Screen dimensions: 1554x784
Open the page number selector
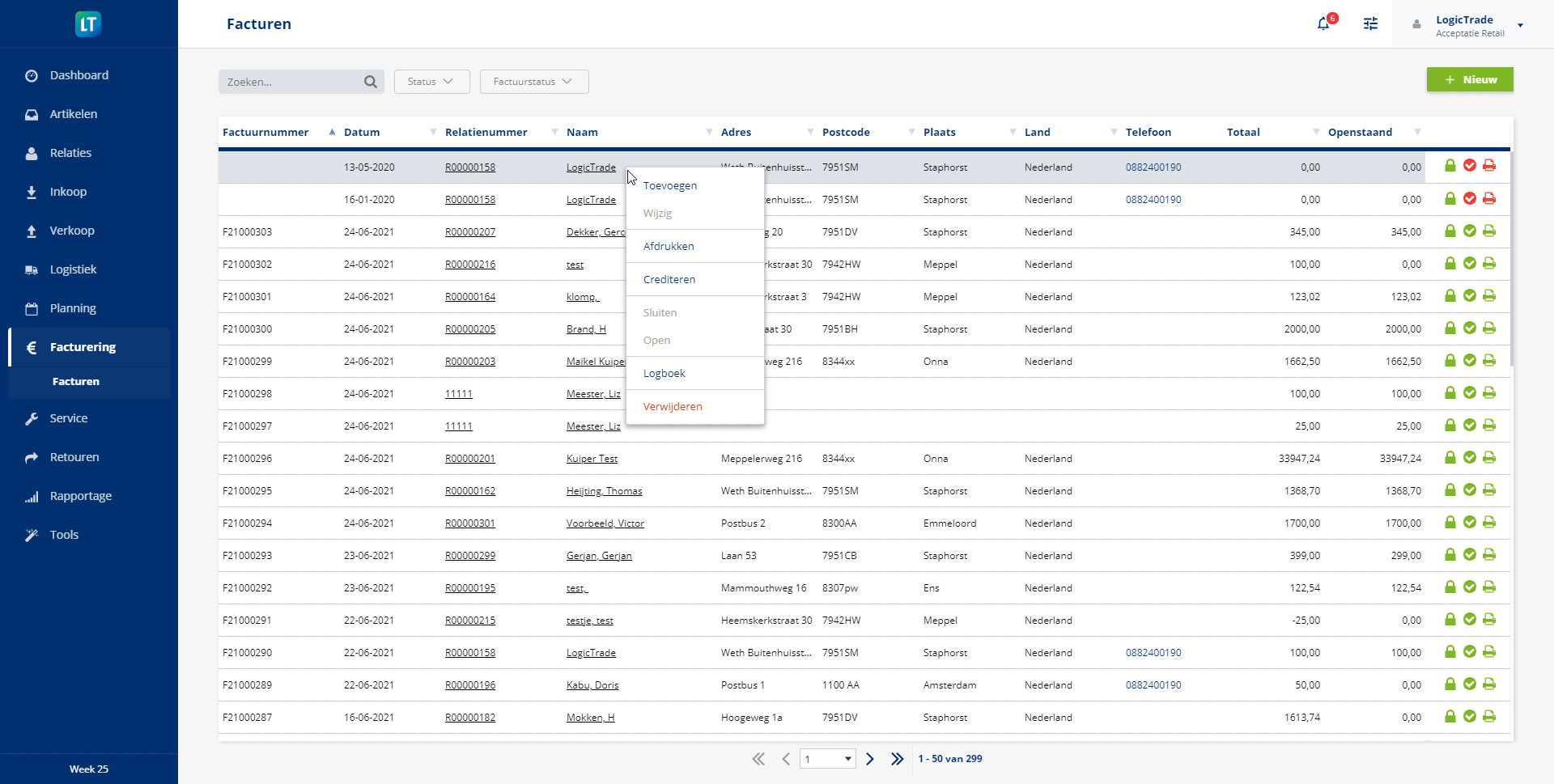point(827,759)
